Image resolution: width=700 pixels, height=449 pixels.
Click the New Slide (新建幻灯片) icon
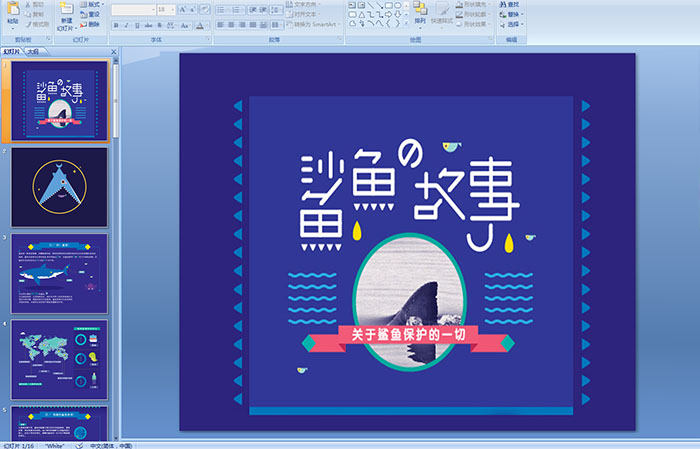click(67, 9)
